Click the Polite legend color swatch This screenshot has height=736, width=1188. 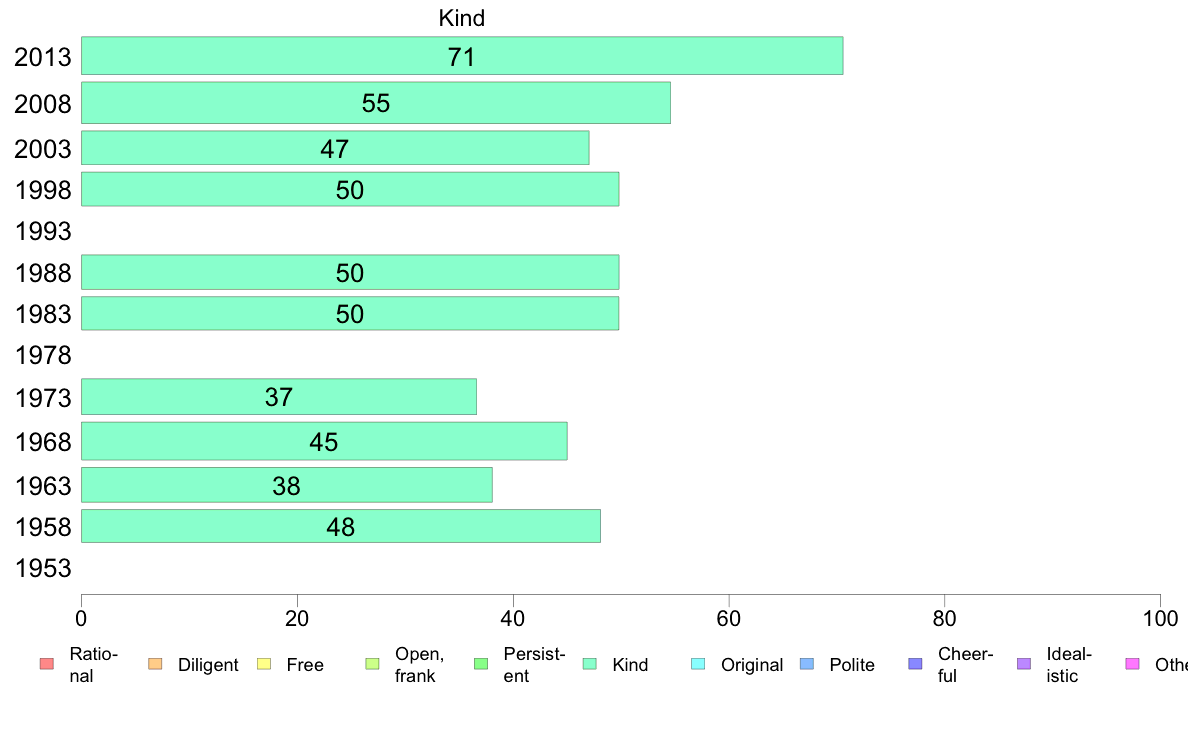coord(807,664)
